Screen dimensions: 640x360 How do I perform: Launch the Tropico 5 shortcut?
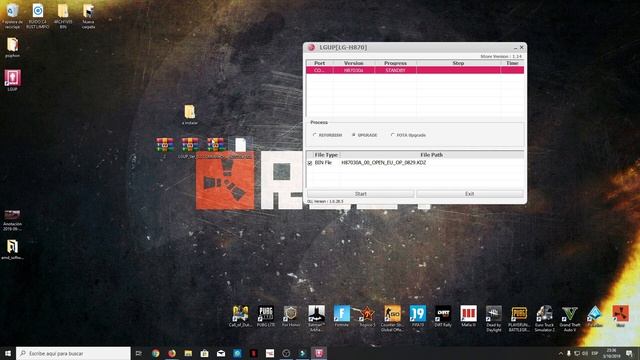pyautogui.click(x=367, y=316)
